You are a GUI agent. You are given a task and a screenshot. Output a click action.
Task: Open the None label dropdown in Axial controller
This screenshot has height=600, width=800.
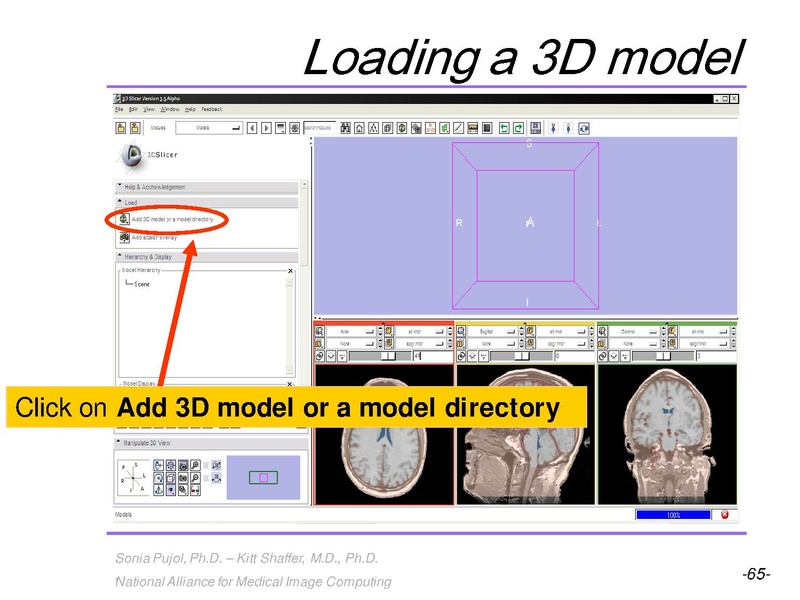351,343
